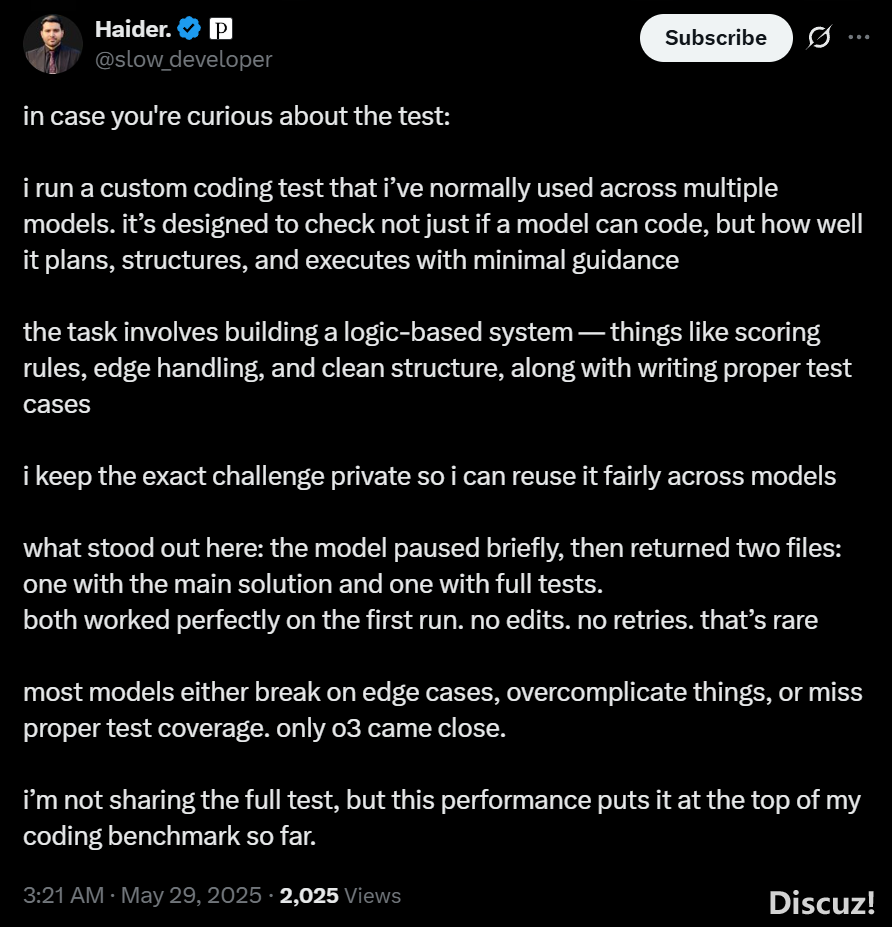This screenshot has height=927, width=892.
Task: Click the "3:21 AM" post timestamp
Action: pos(63,896)
